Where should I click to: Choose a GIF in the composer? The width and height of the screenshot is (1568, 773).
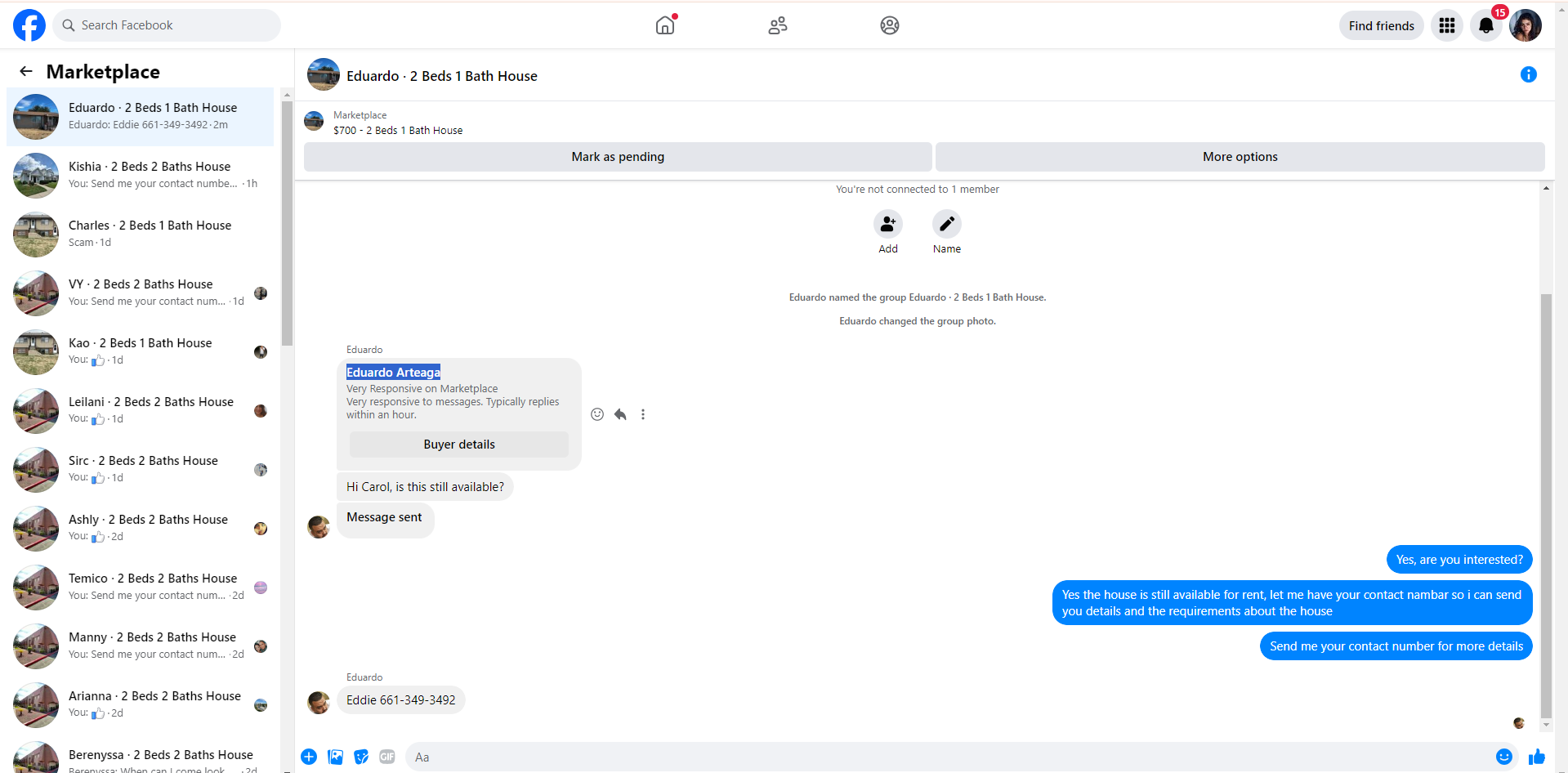click(x=387, y=757)
